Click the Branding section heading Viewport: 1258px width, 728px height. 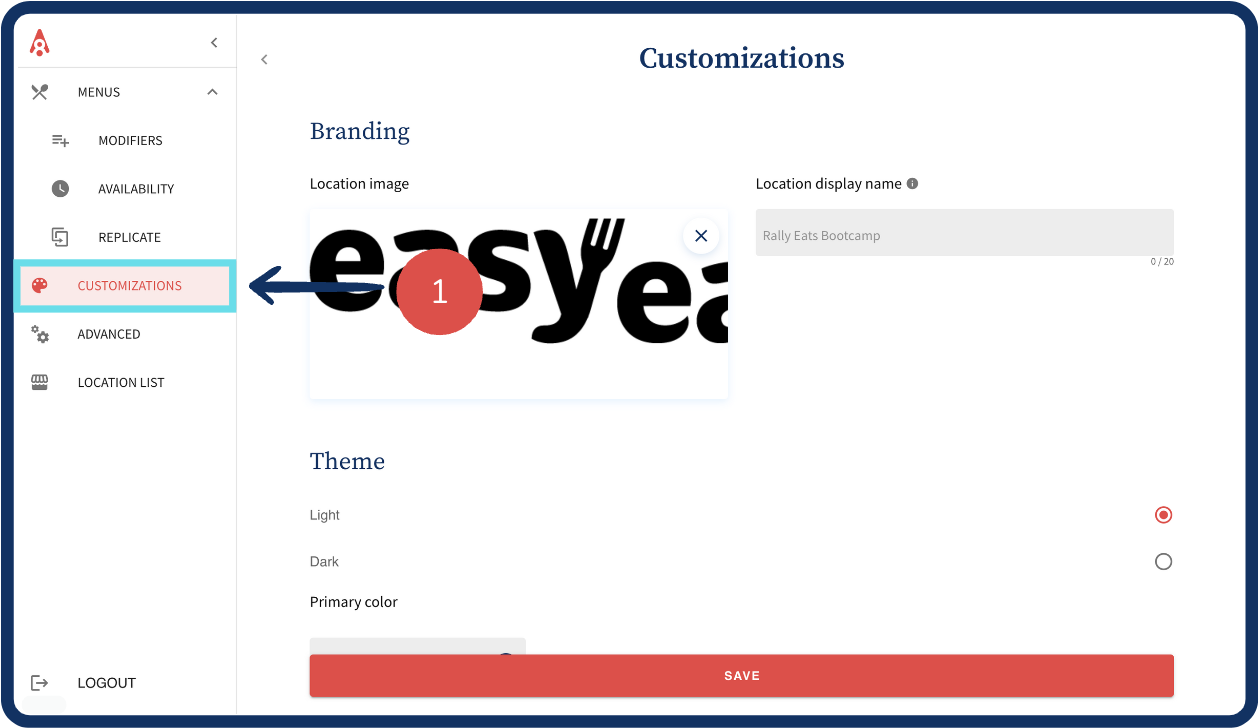click(x=360, y=132)
